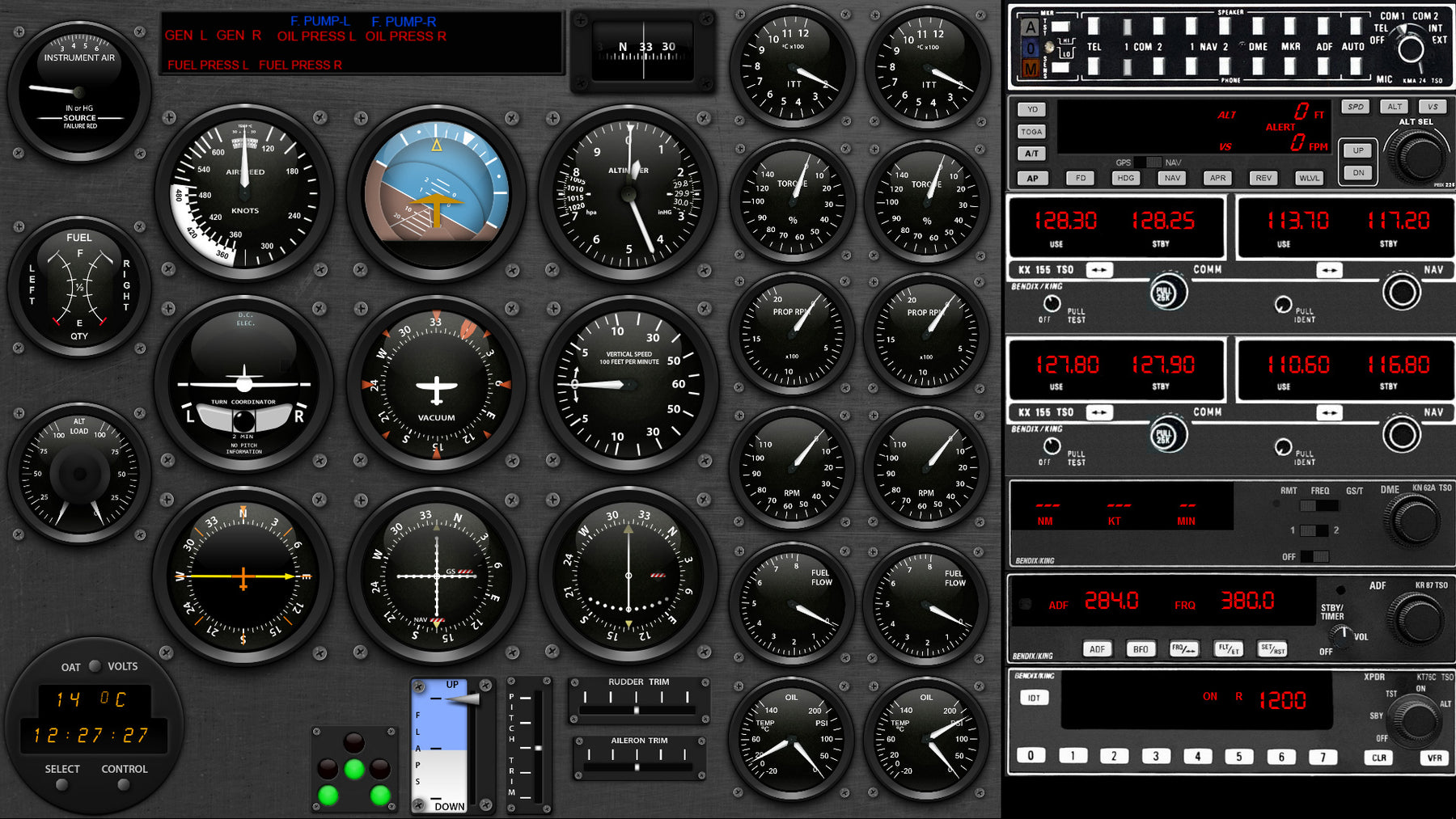Click the transponder VFR button

[1434, 758]
